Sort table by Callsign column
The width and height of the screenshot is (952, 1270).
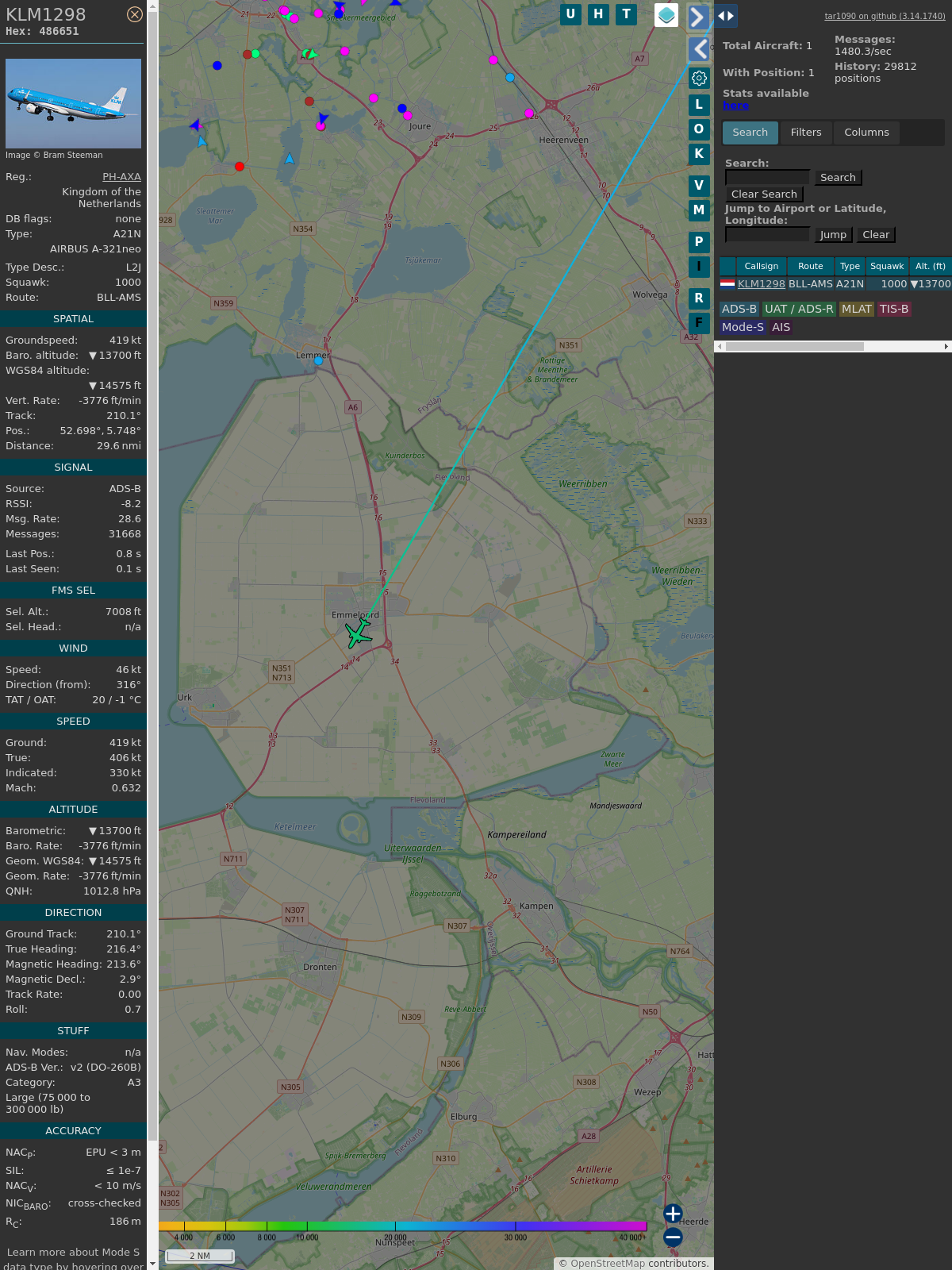coord(761,267)
